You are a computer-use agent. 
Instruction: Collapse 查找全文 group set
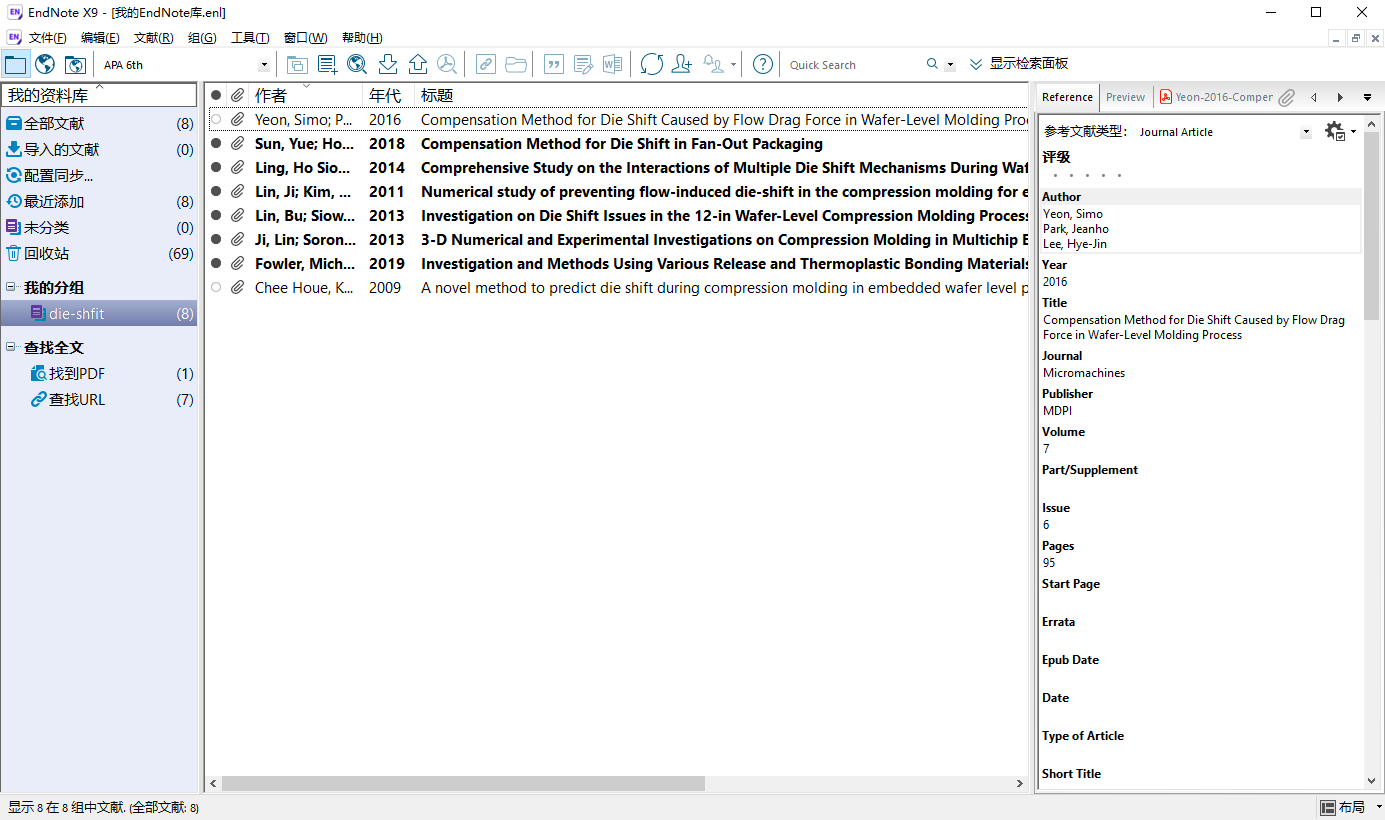(x=11, y=347)
